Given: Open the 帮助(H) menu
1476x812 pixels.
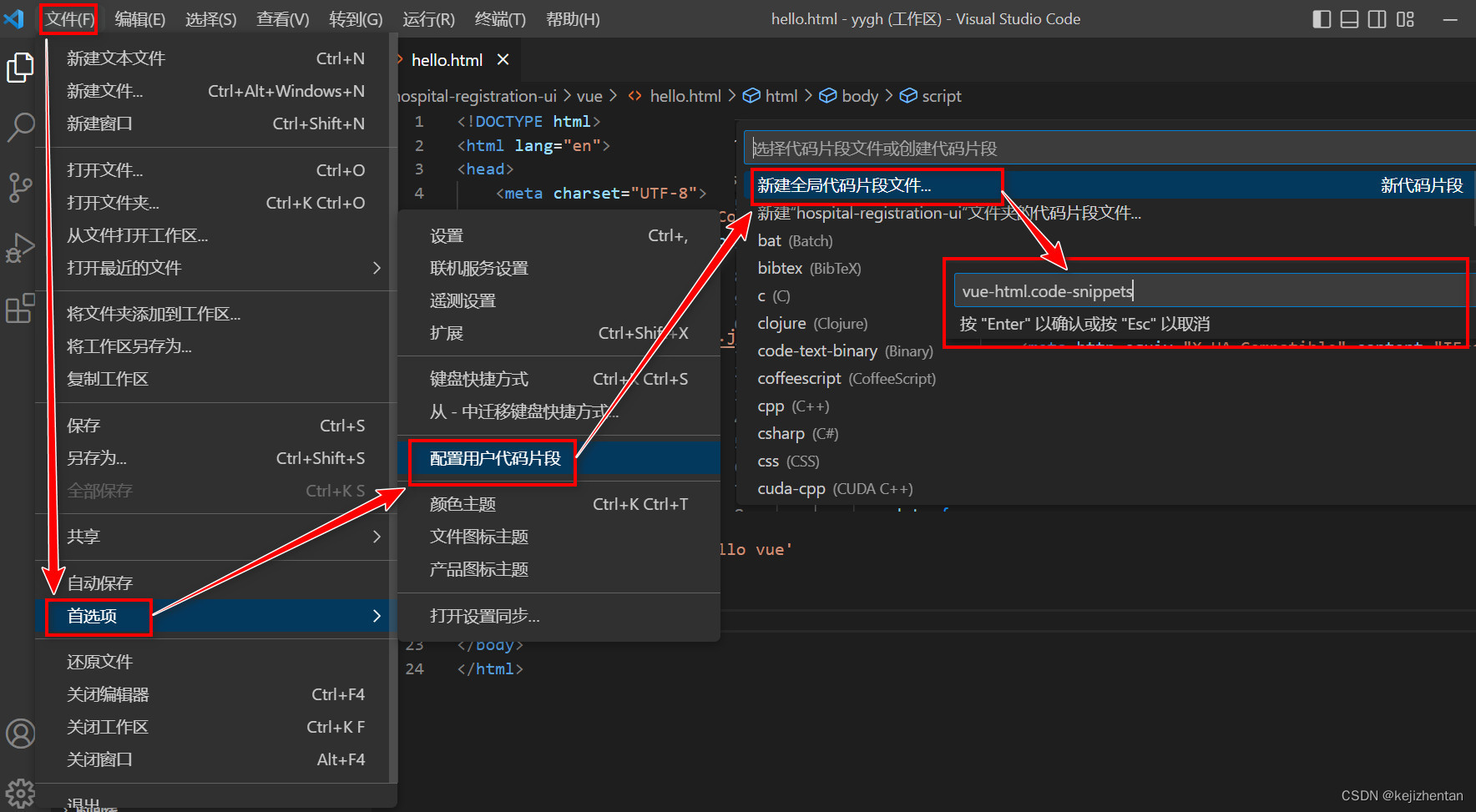Looking at the screenshot, I should coord(573,19).
